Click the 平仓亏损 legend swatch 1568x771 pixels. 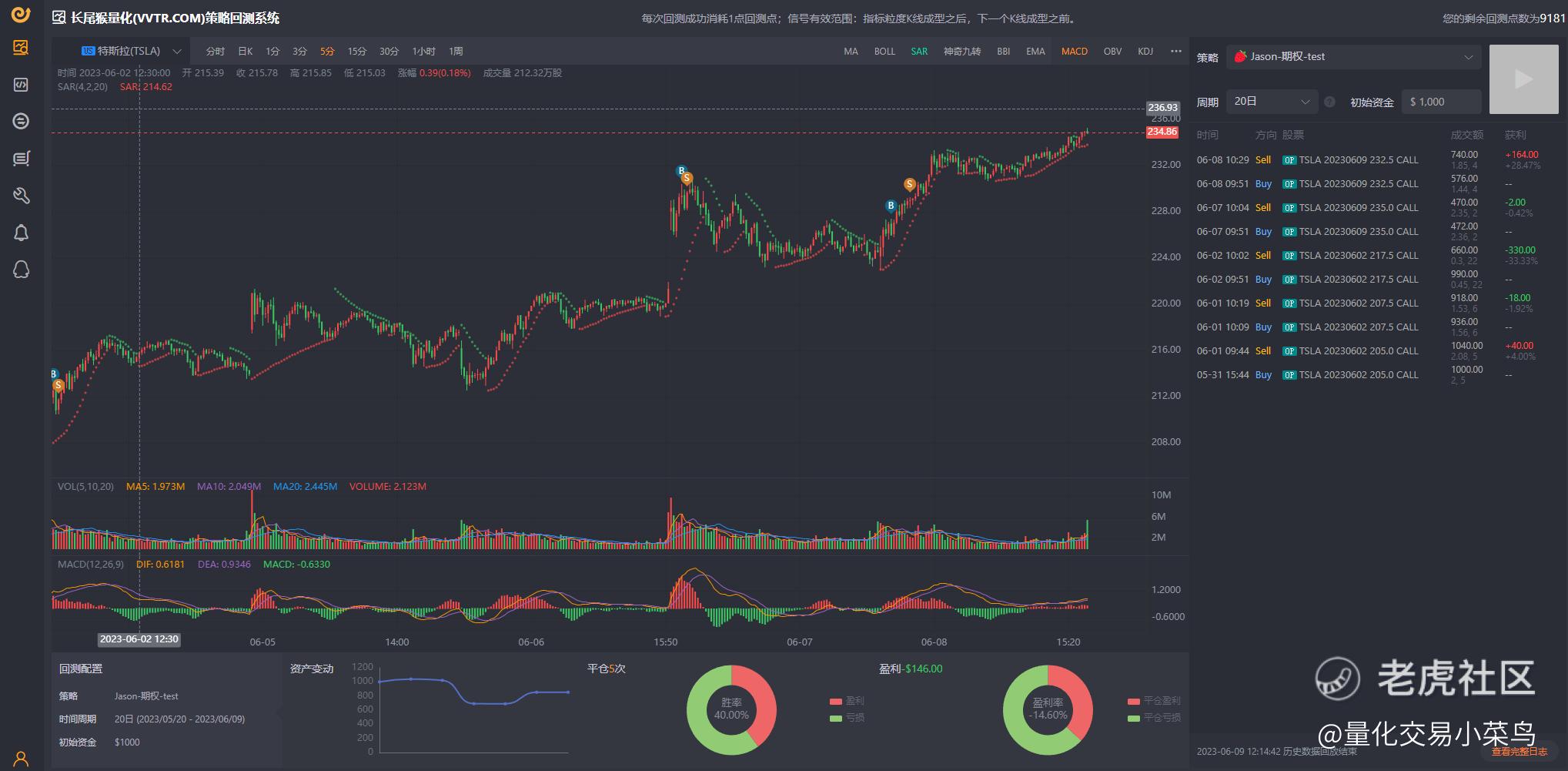coord(1133,718)
